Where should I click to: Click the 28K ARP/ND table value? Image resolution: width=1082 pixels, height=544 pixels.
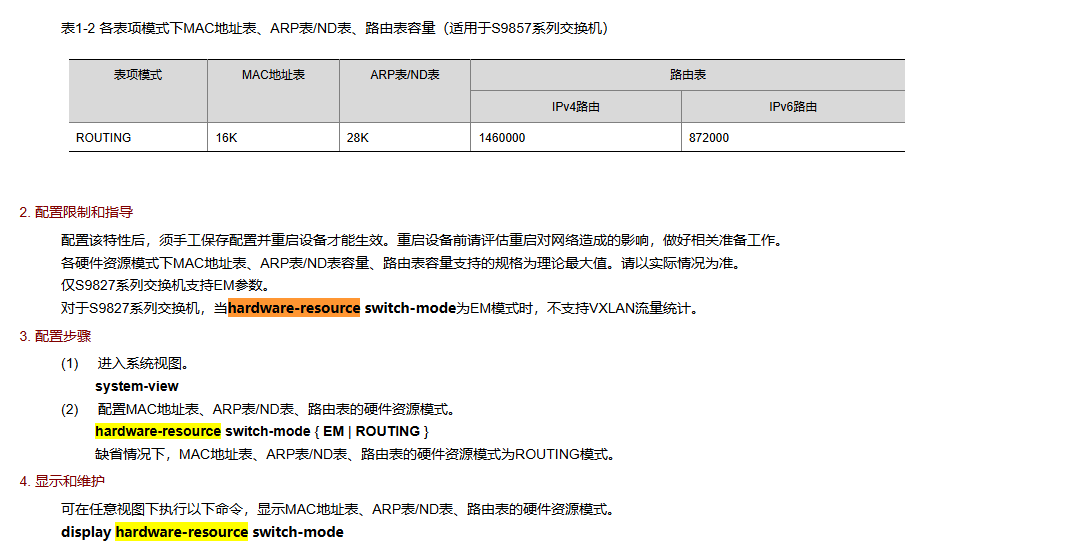pos(358,138)
